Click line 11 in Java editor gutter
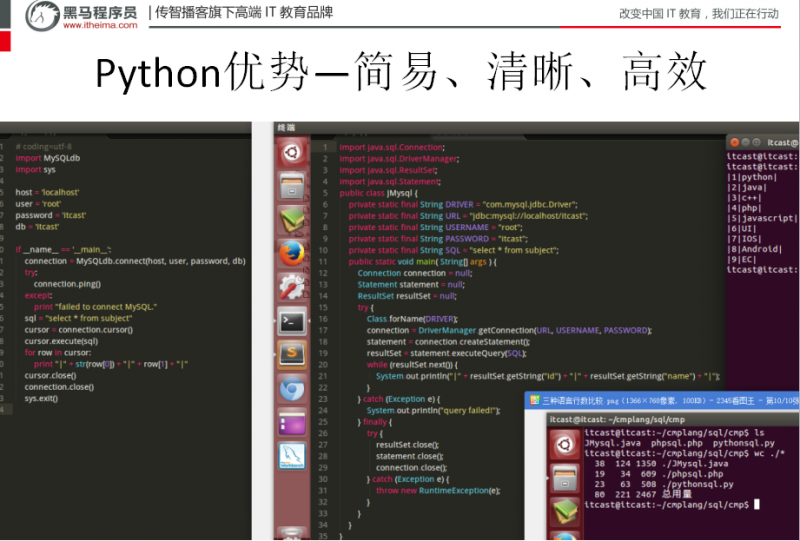This screenshot has height=541, width=800. coord(324,261)
